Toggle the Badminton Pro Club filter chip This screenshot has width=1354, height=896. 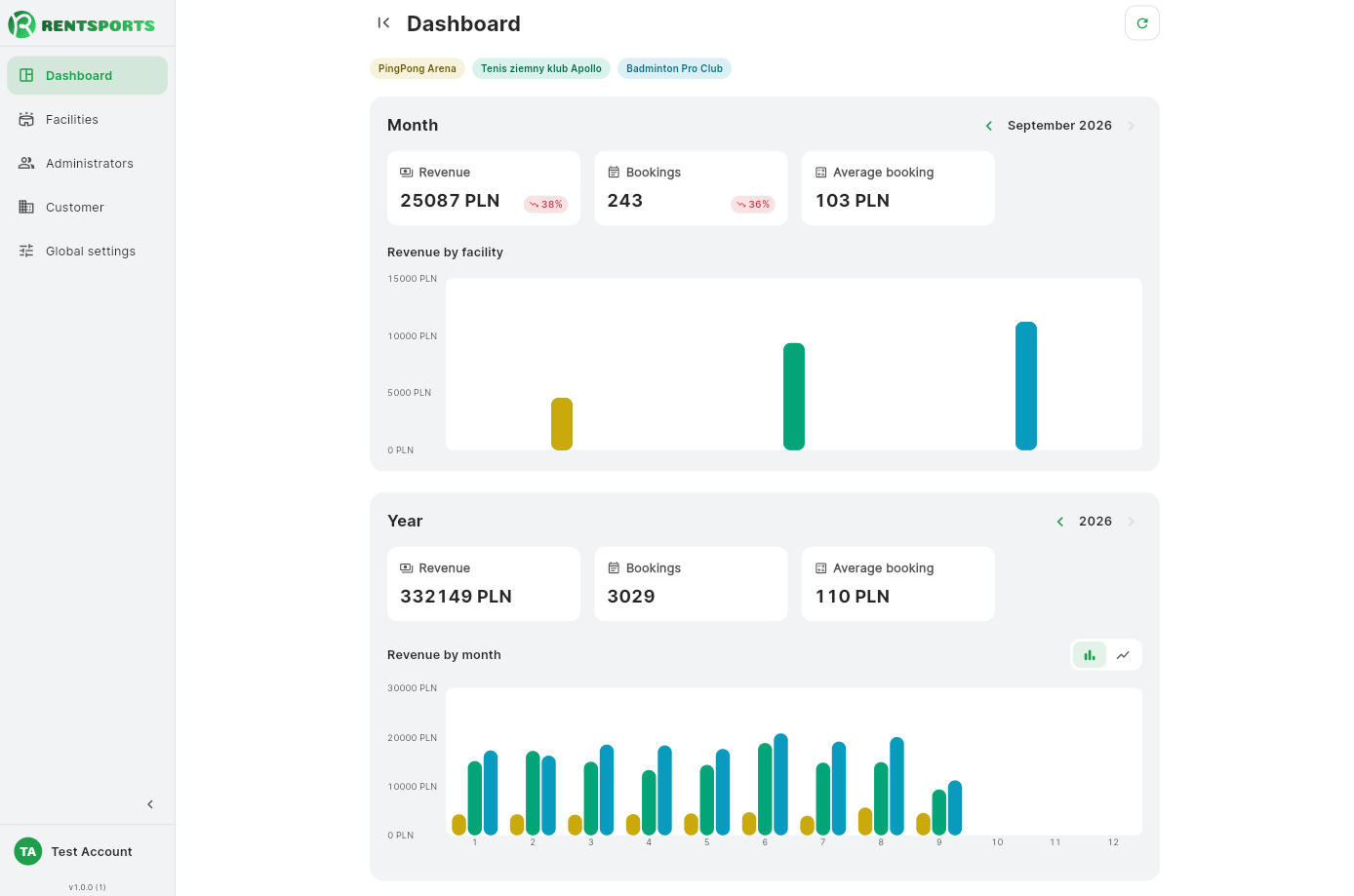(674, 68)
